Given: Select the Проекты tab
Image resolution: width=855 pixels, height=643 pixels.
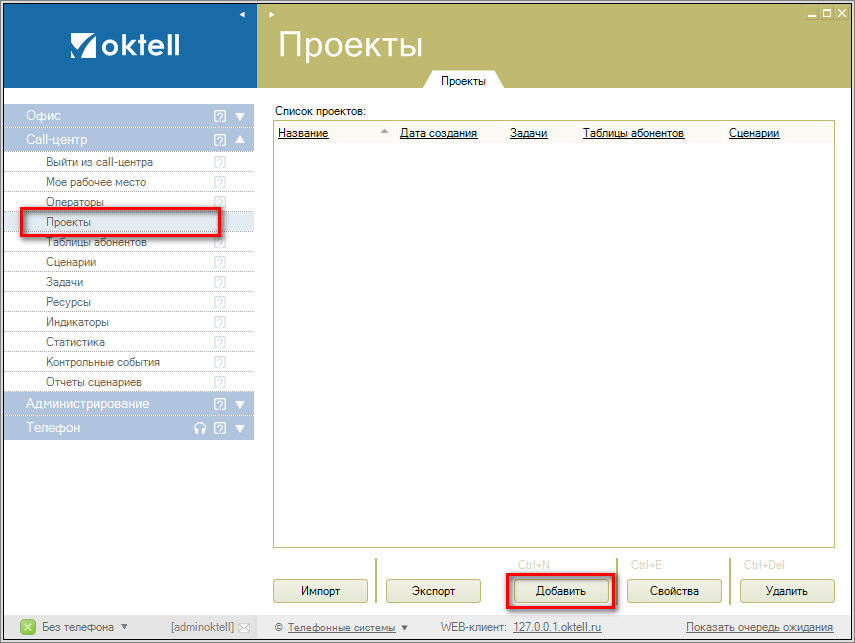Looking at the screenshot, I should (463, 81).
